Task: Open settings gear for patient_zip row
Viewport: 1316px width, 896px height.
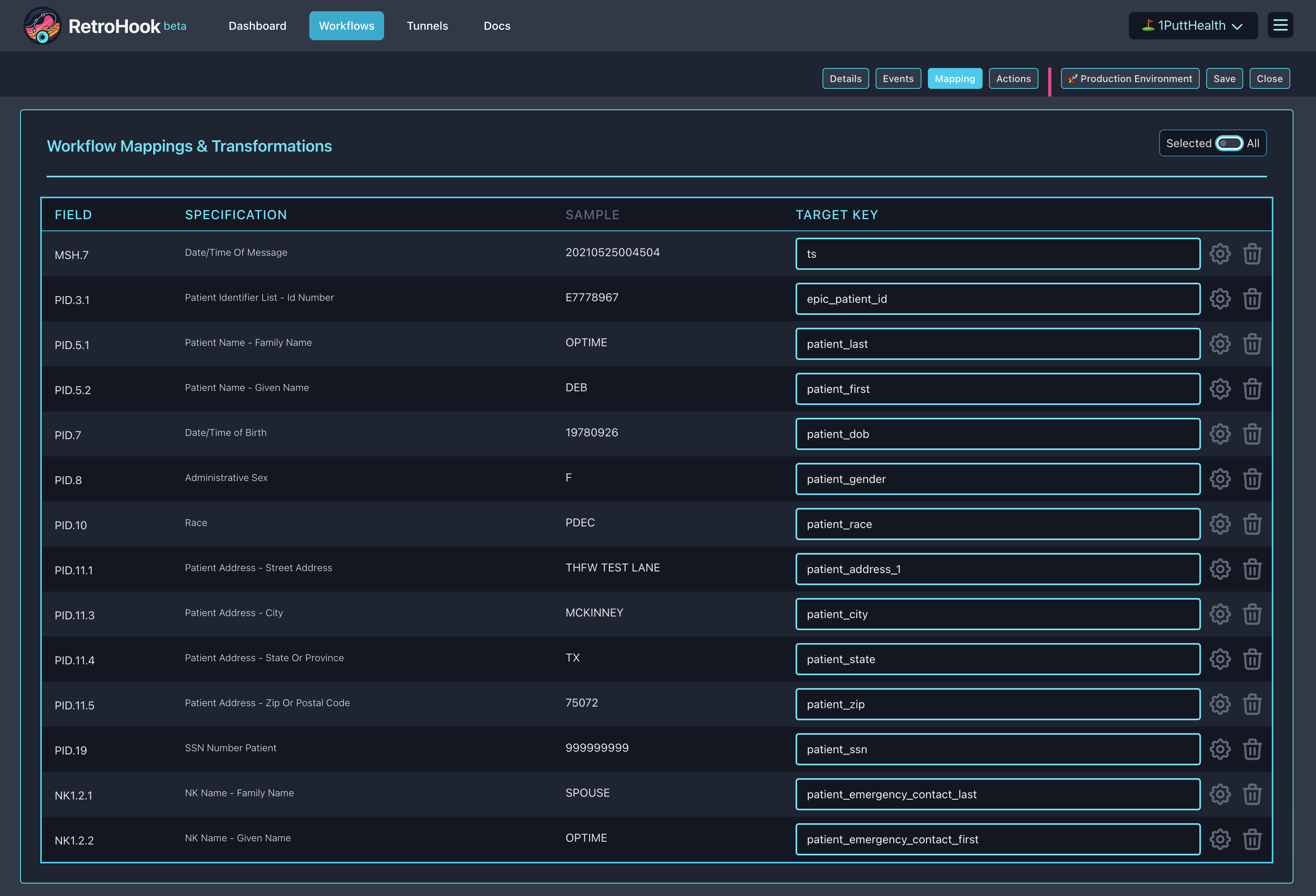Action: point(1220,704)
